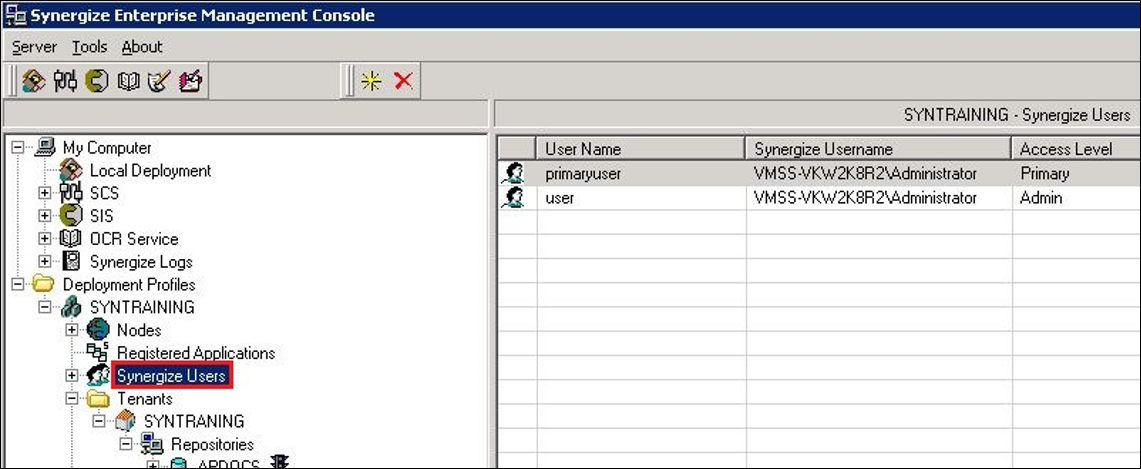Click the Nodes globe icon

click(98, 329)
